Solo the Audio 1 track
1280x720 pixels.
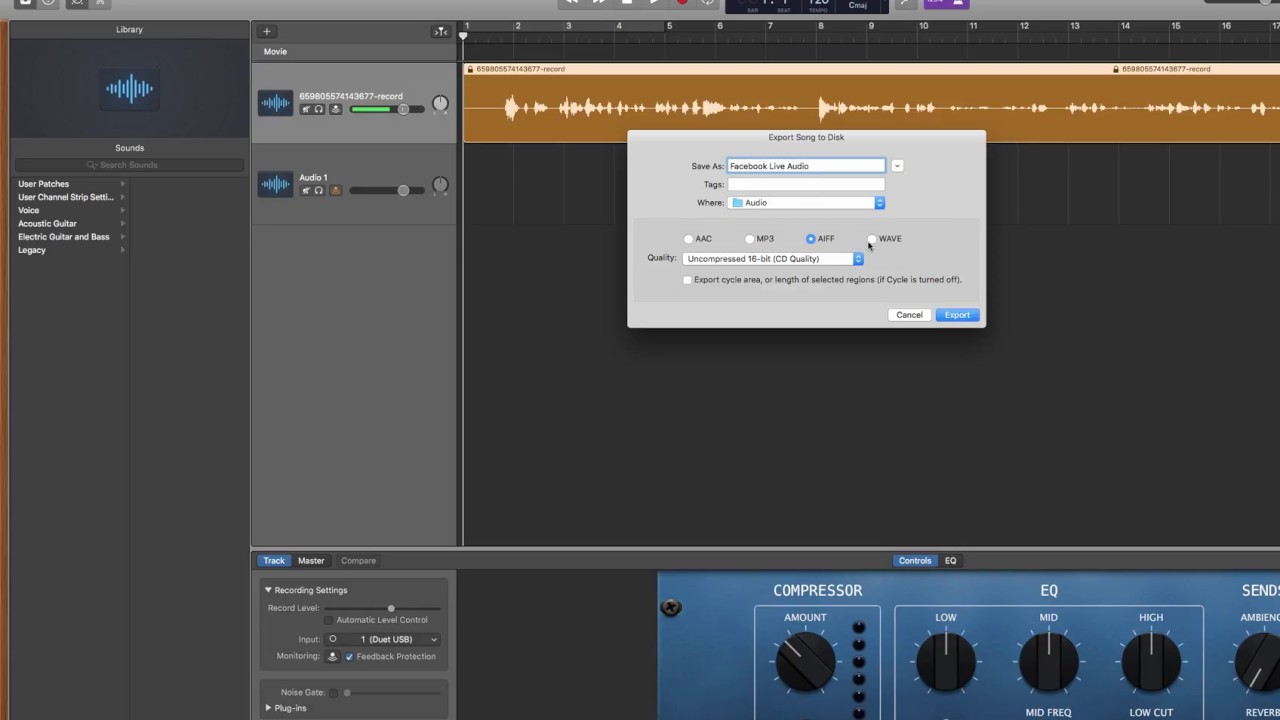tap(319, 190)
